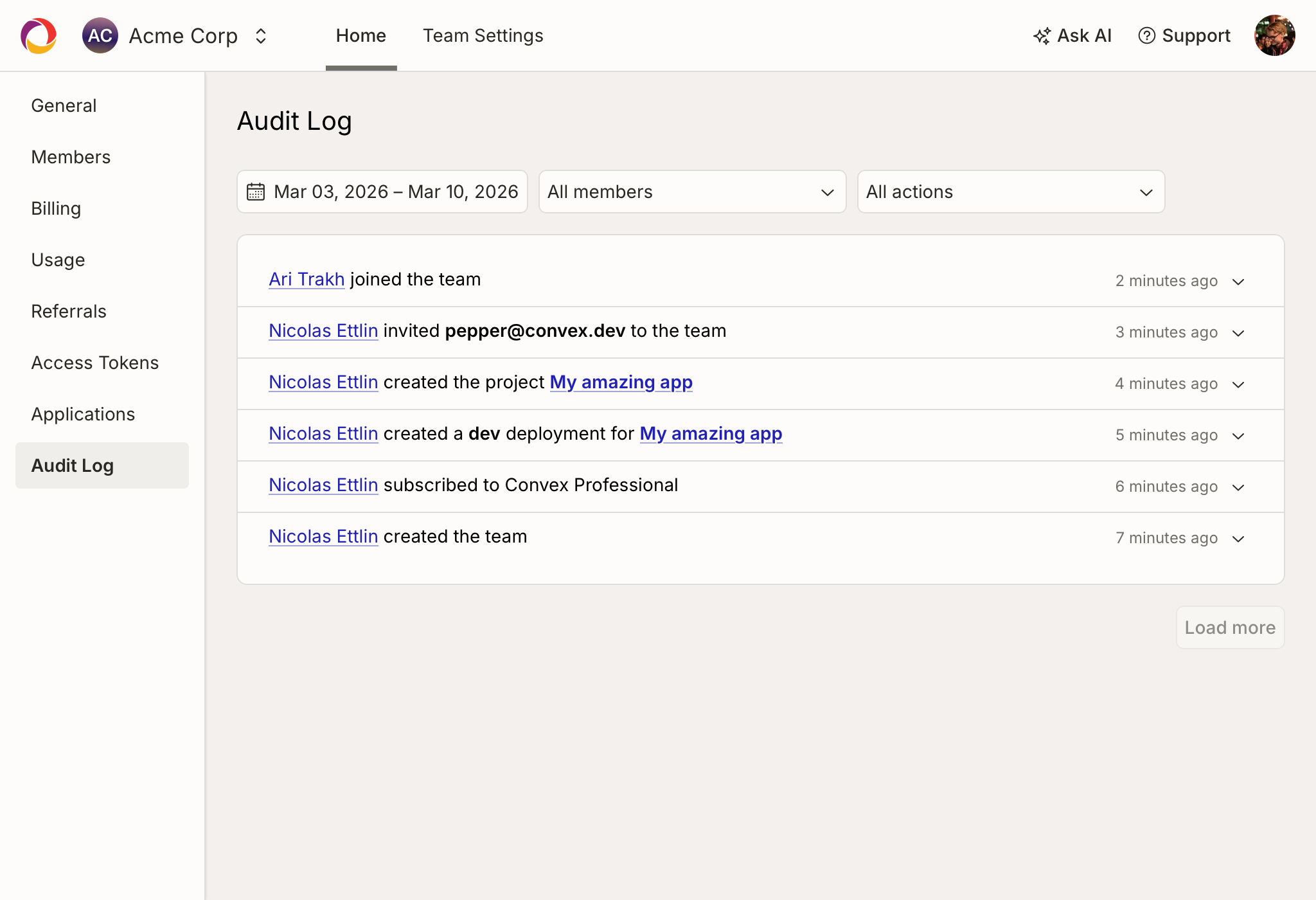
Task: Navigate to Access Tokens in the sidebar
Action: pyautogui.click(x=94, y=363)
